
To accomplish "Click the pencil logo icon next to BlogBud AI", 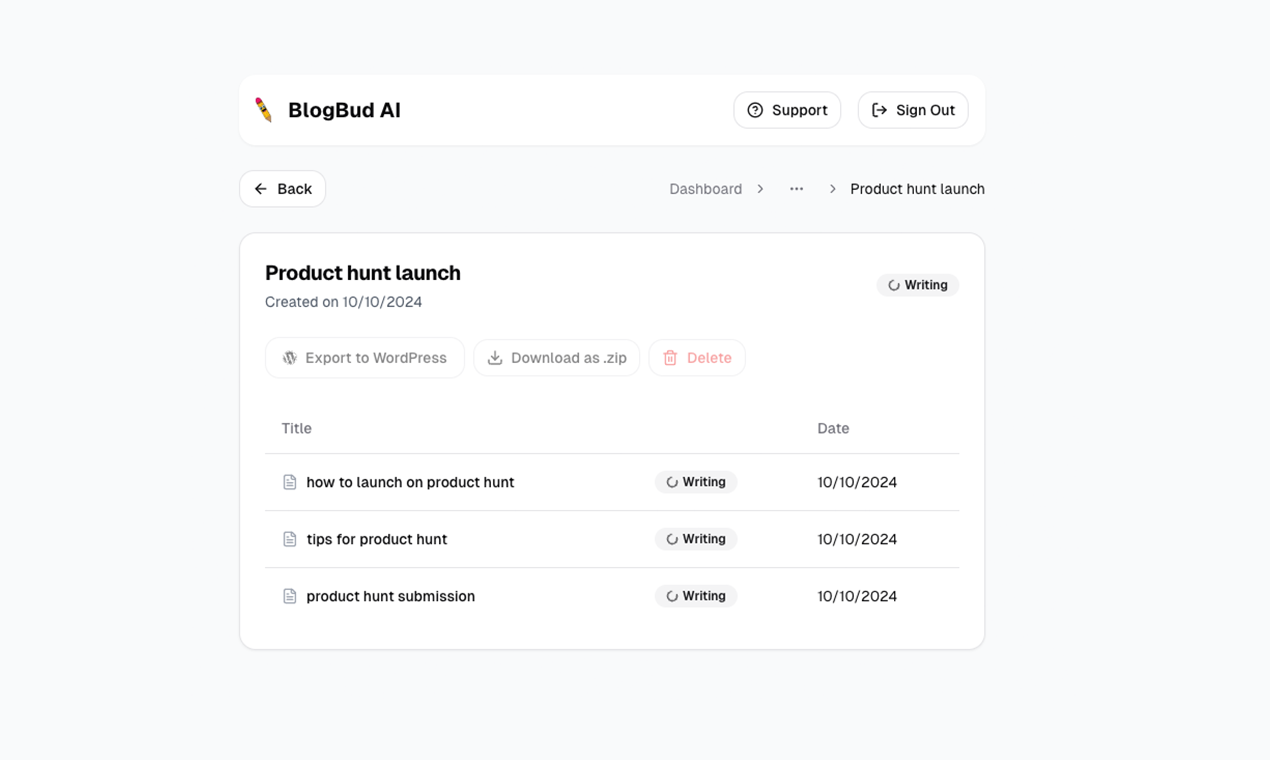I will 263,110.
